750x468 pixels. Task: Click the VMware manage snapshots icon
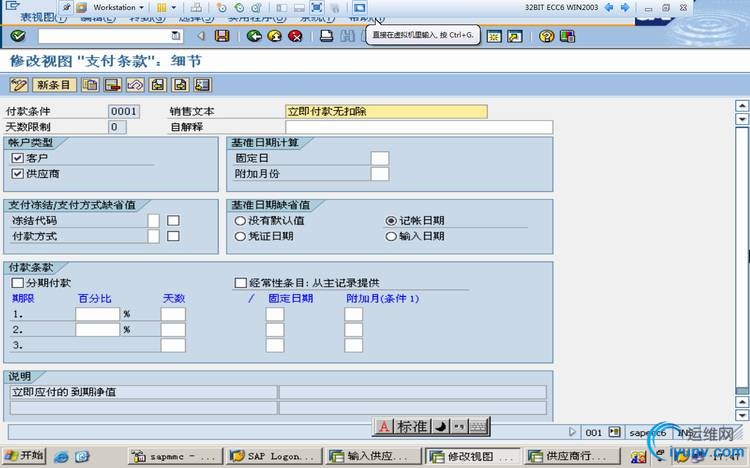point(257,7)
